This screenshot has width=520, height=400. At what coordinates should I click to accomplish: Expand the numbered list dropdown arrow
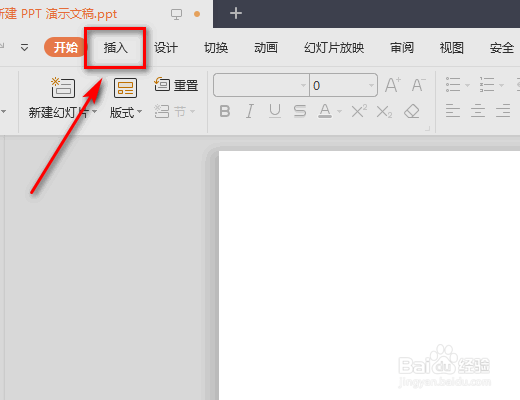click(501, 85)
